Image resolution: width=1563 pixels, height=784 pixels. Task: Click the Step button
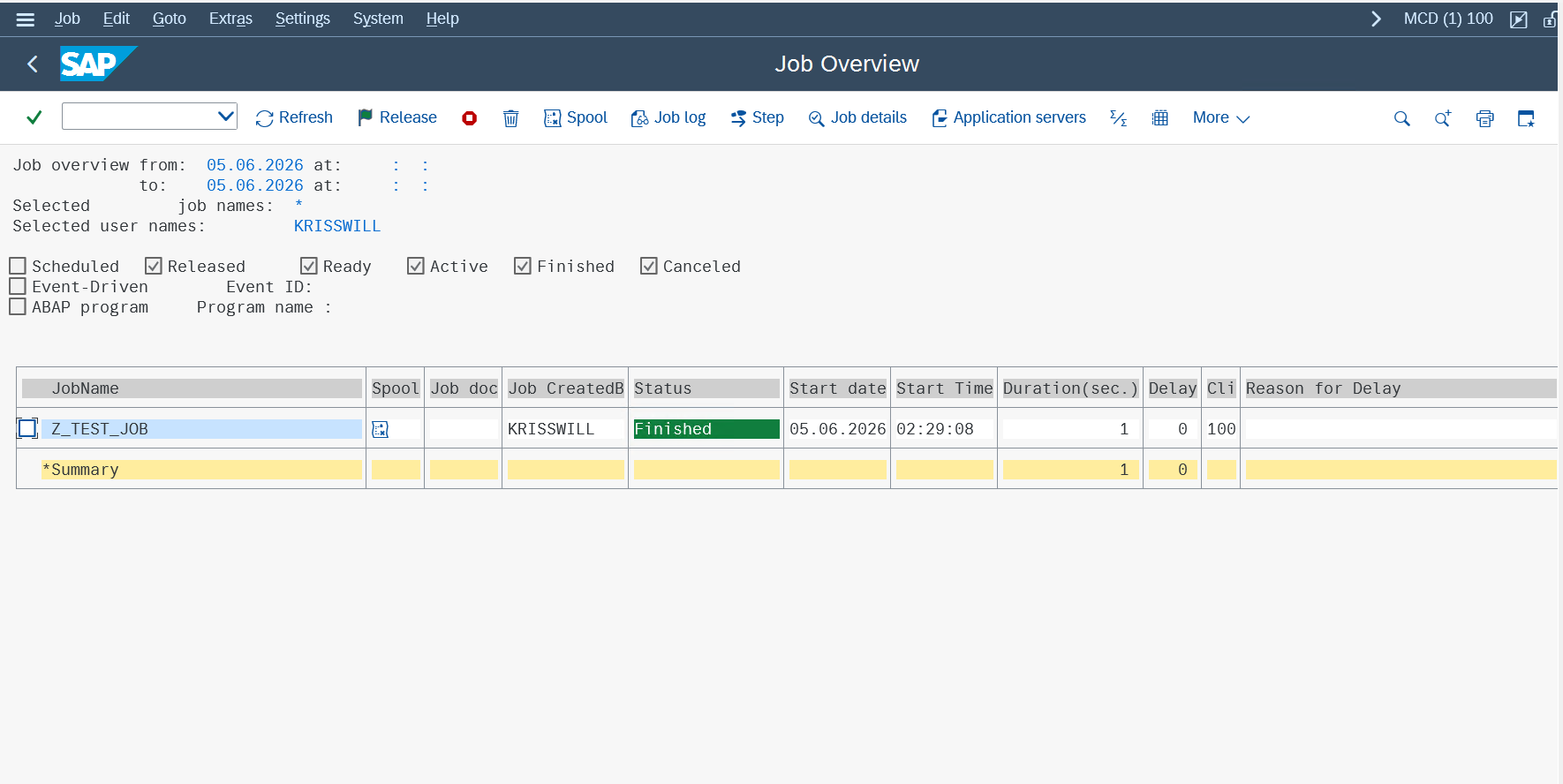pyautogui.click(x=758, y=117)
